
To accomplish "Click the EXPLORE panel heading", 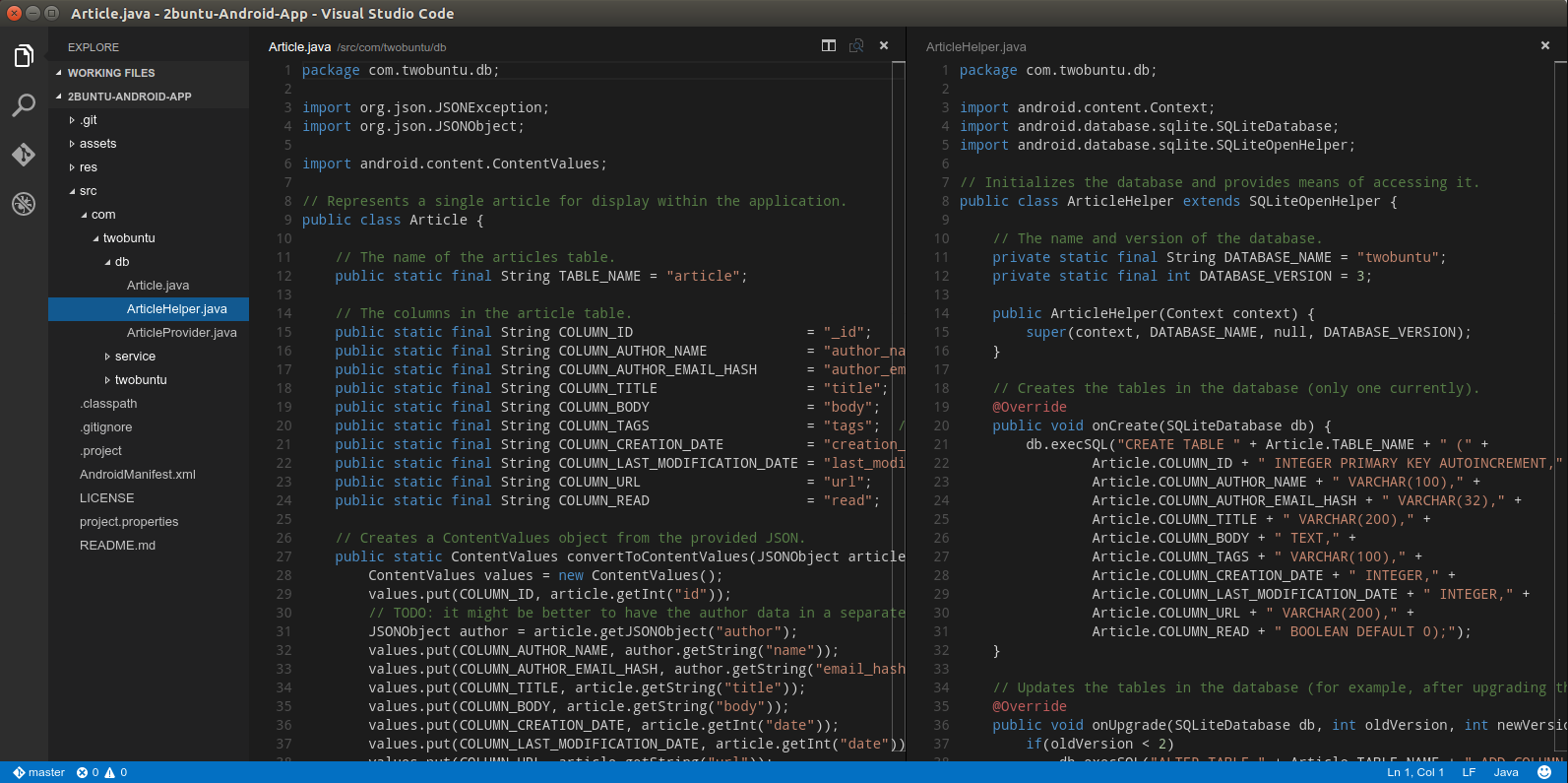I will [x=94, y=47].
